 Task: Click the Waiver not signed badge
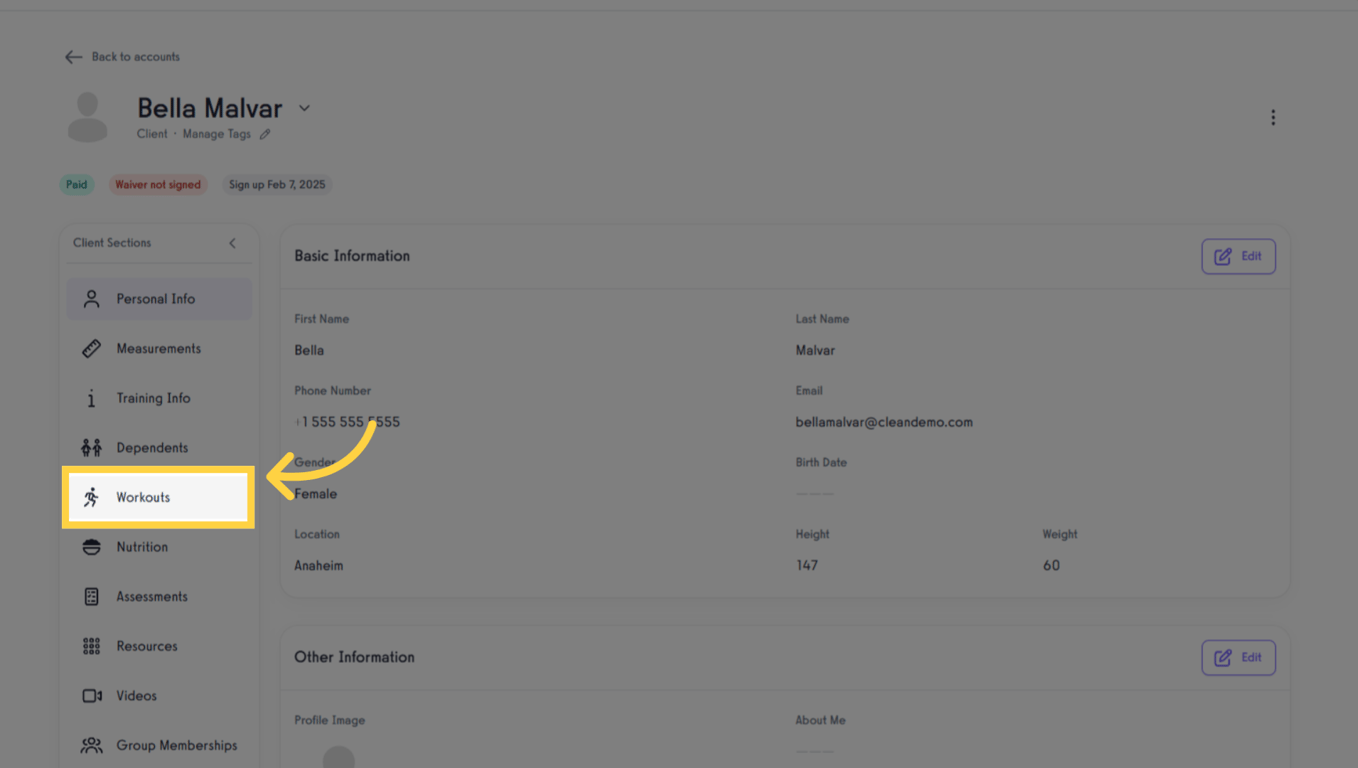(x=158, y=184)
